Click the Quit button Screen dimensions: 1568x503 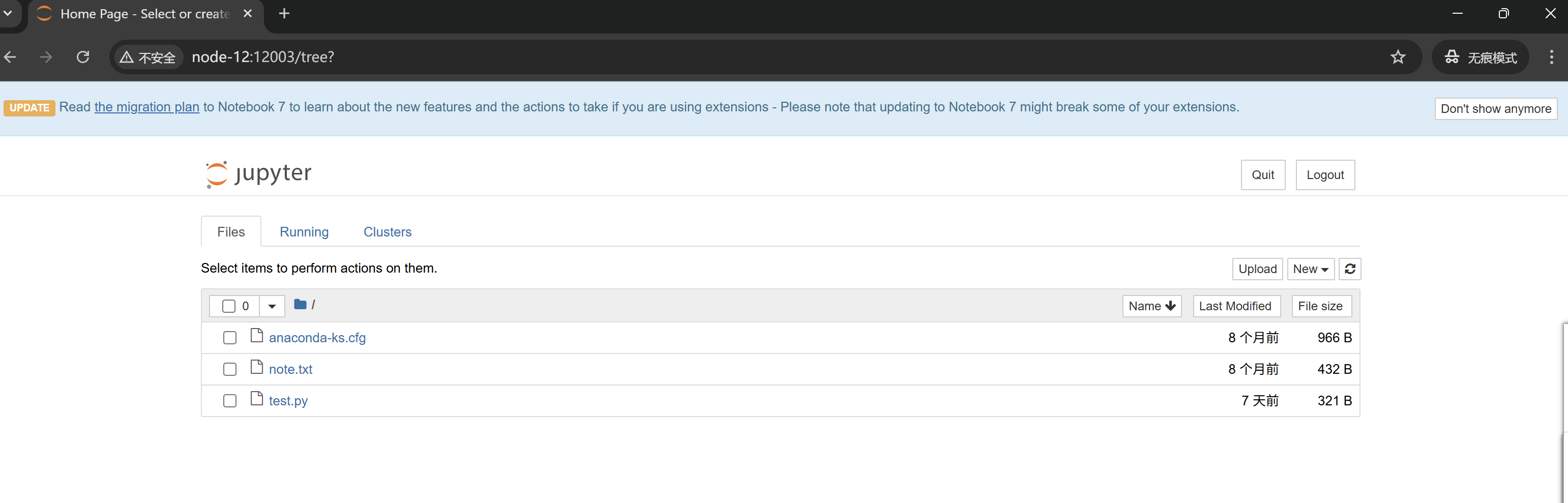click(1262, 175)
